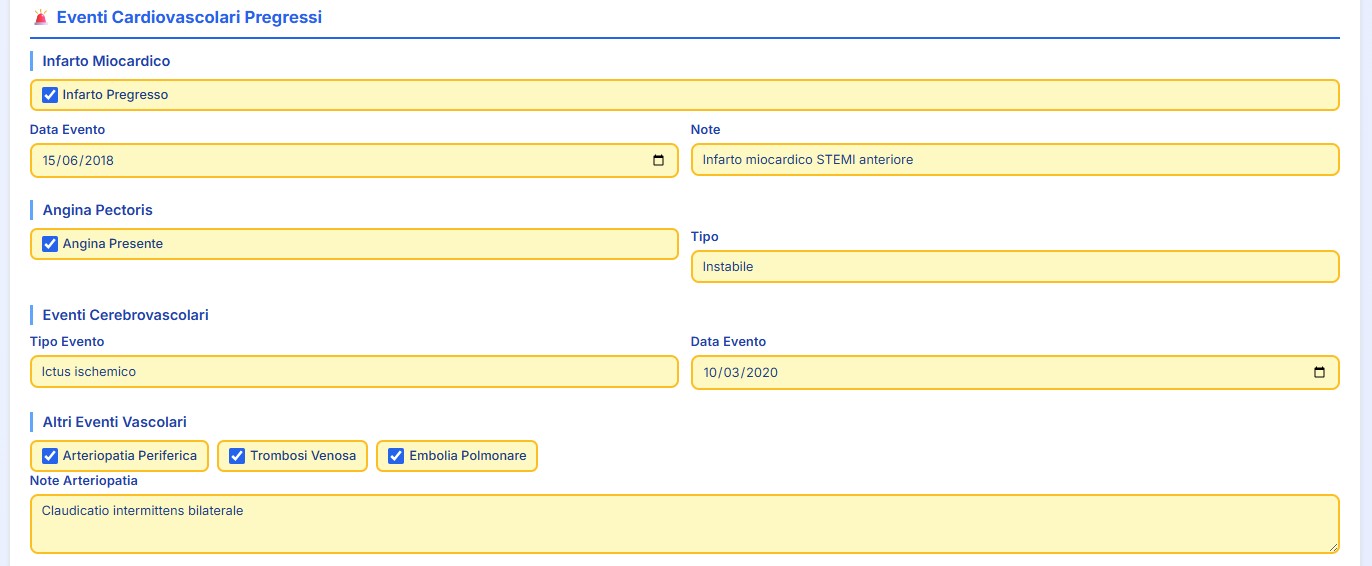The image size is (1372, 566).
Task: Click the Infarto Miocardico section heading
Action: [106, 61]
